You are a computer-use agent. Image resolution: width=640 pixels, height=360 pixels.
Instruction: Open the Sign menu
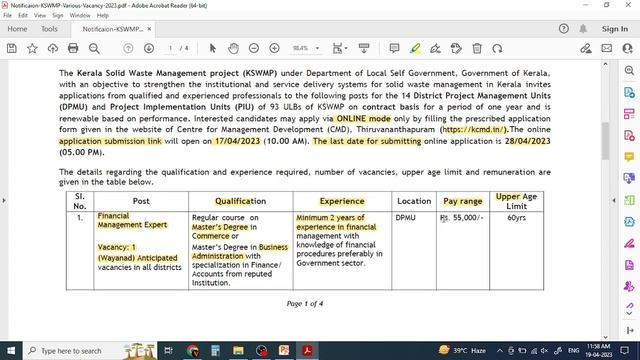[x=58, y=16]
